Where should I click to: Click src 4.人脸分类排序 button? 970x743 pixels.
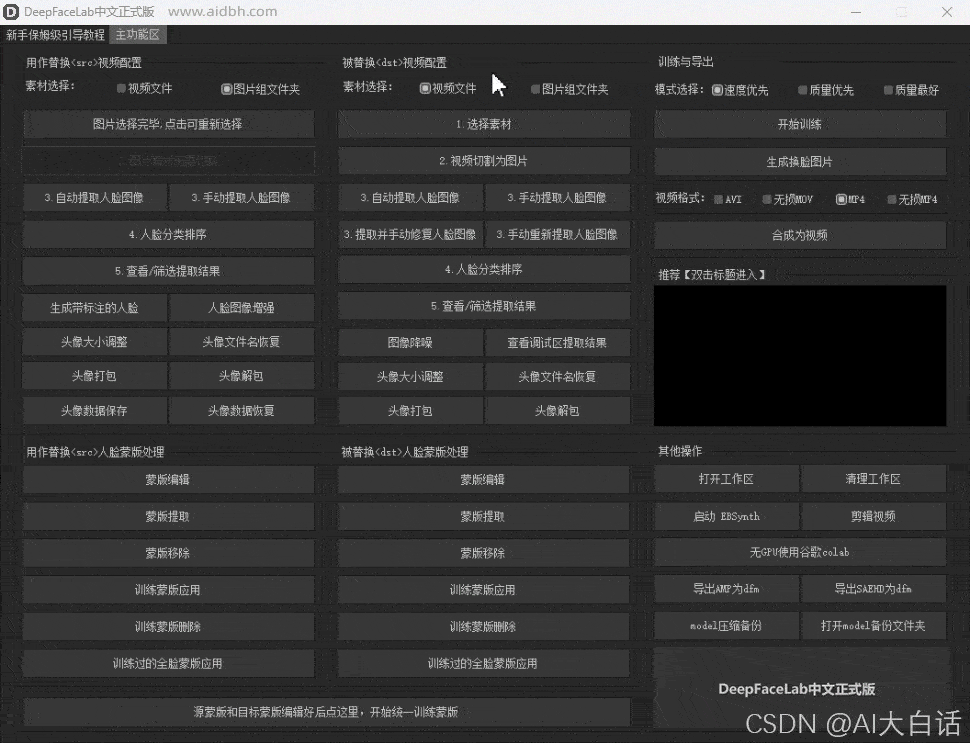coord(168,234)
